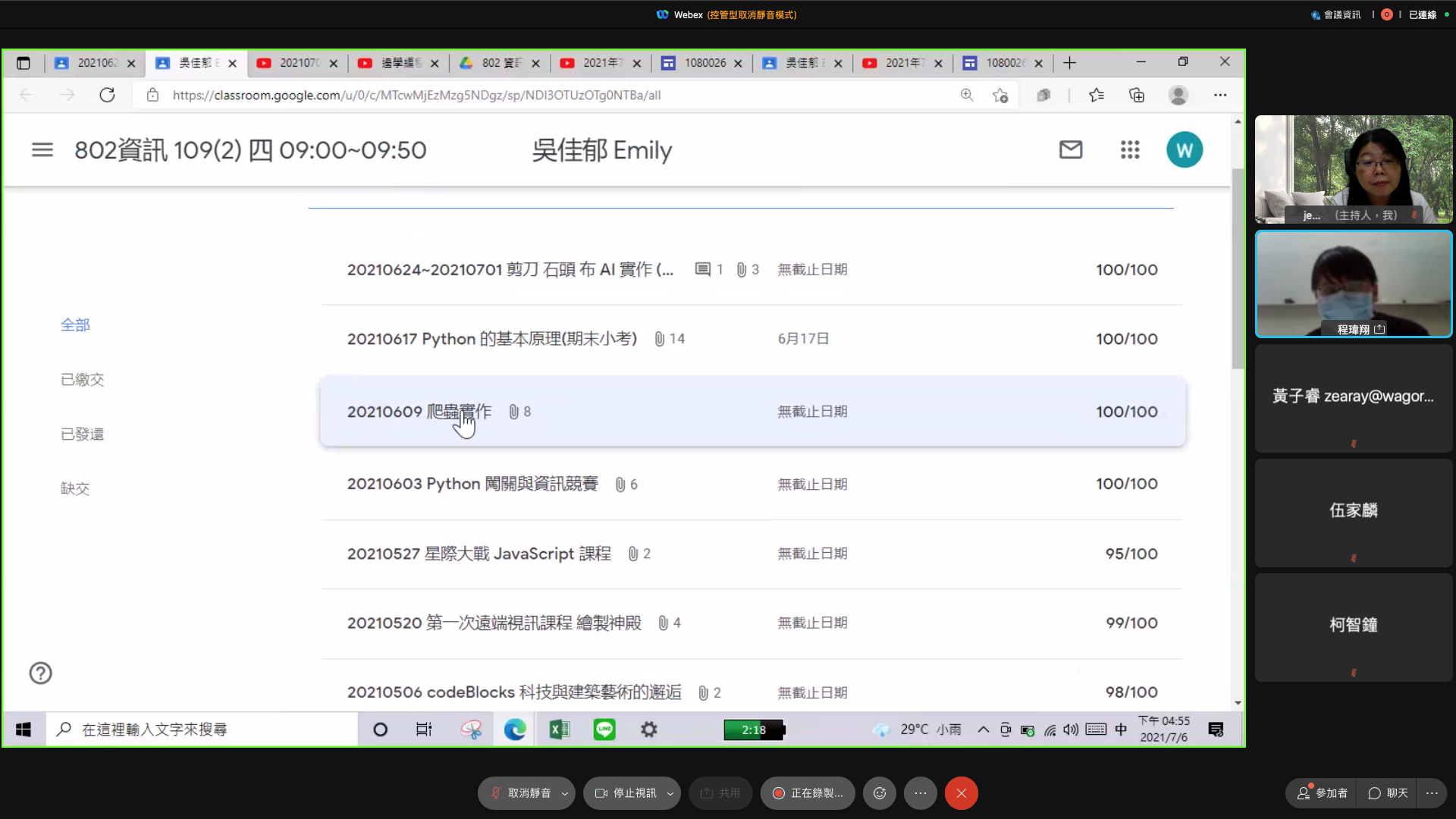Open Webex reactions emoji button
This screenshot has height=819, width=1456.
(x=880, y=793)
